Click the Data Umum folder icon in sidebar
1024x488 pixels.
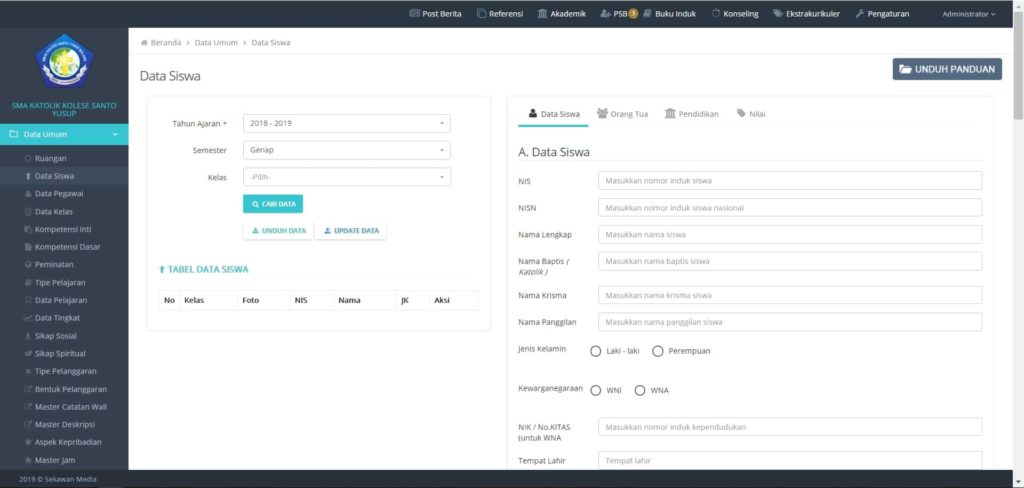pos(13,135)
